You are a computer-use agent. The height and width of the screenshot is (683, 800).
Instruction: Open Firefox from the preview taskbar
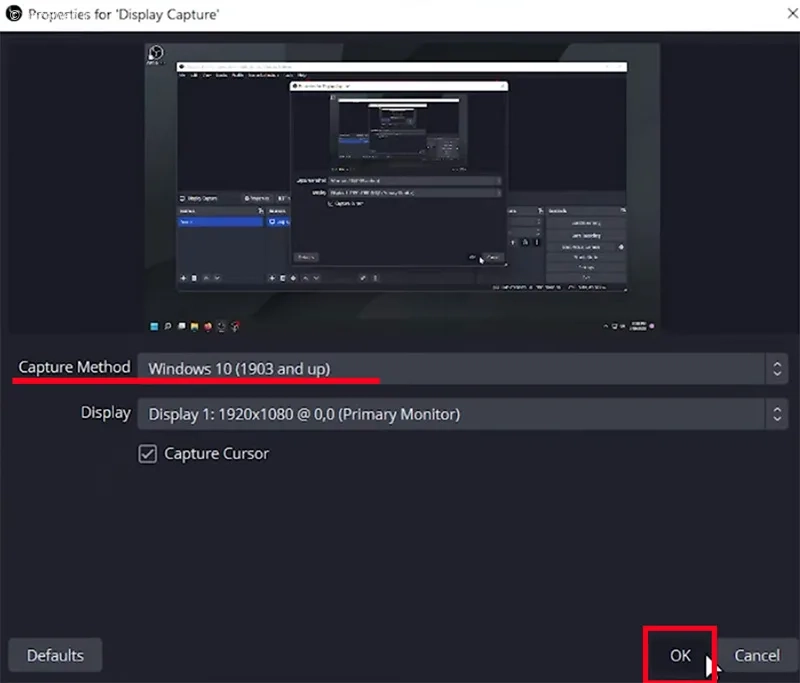click(207, 325)
